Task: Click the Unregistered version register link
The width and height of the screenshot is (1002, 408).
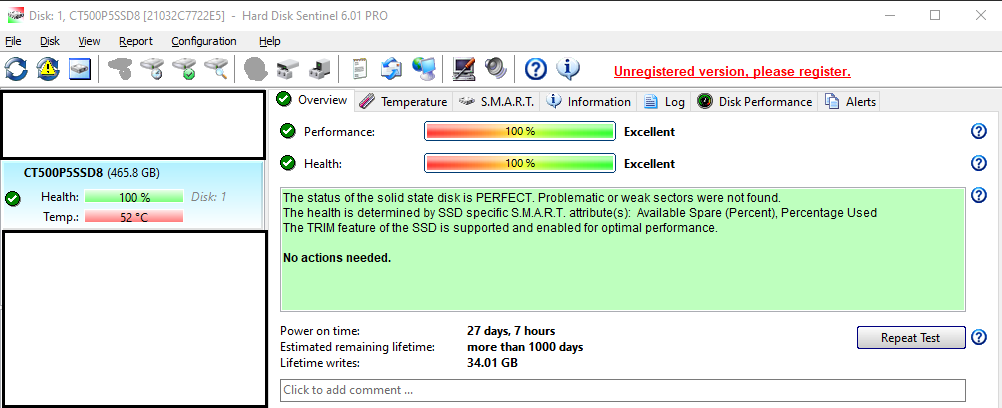Action: (x=732, y=71)
